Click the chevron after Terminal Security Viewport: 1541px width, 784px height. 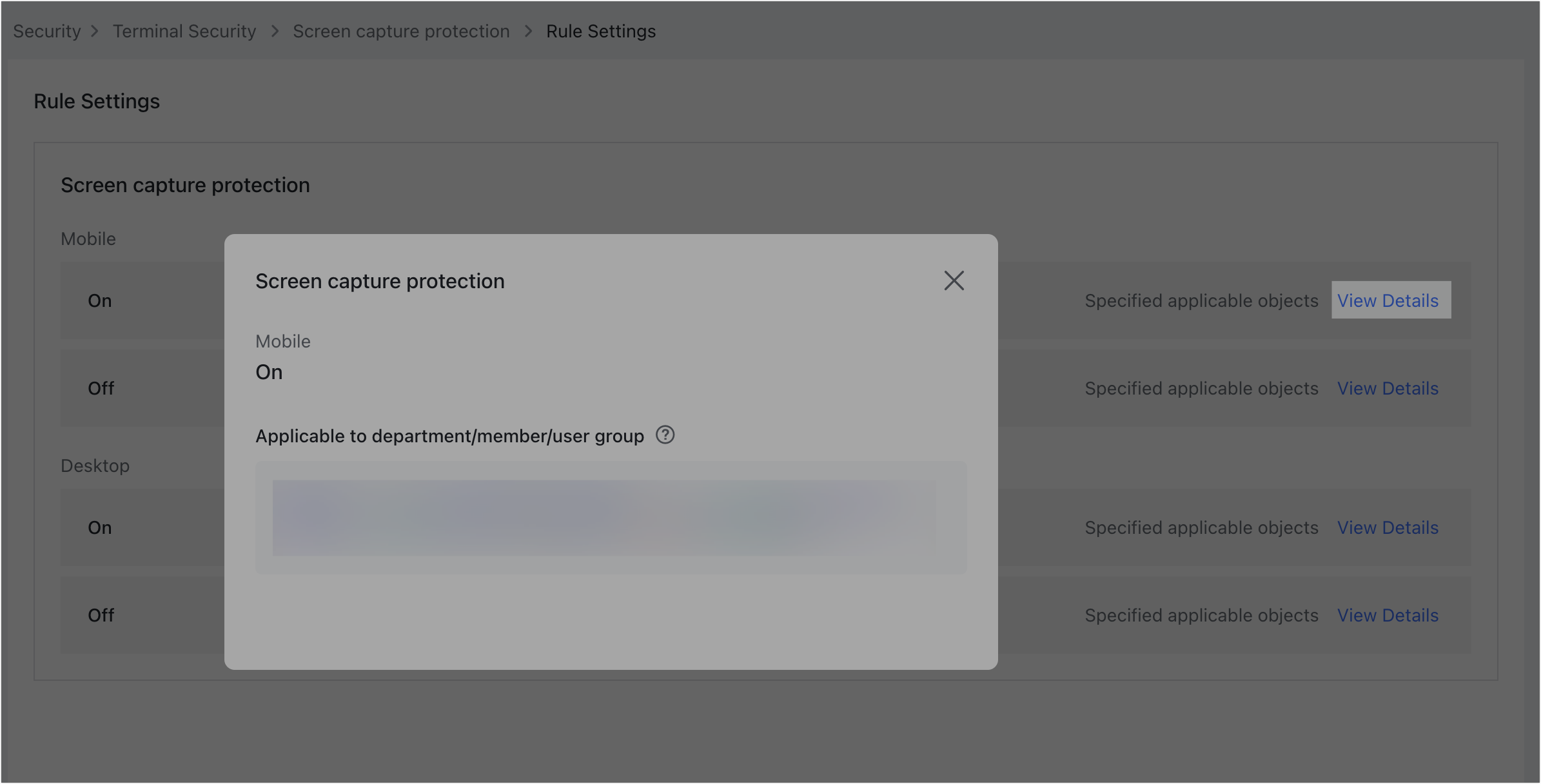pos(275,31)
